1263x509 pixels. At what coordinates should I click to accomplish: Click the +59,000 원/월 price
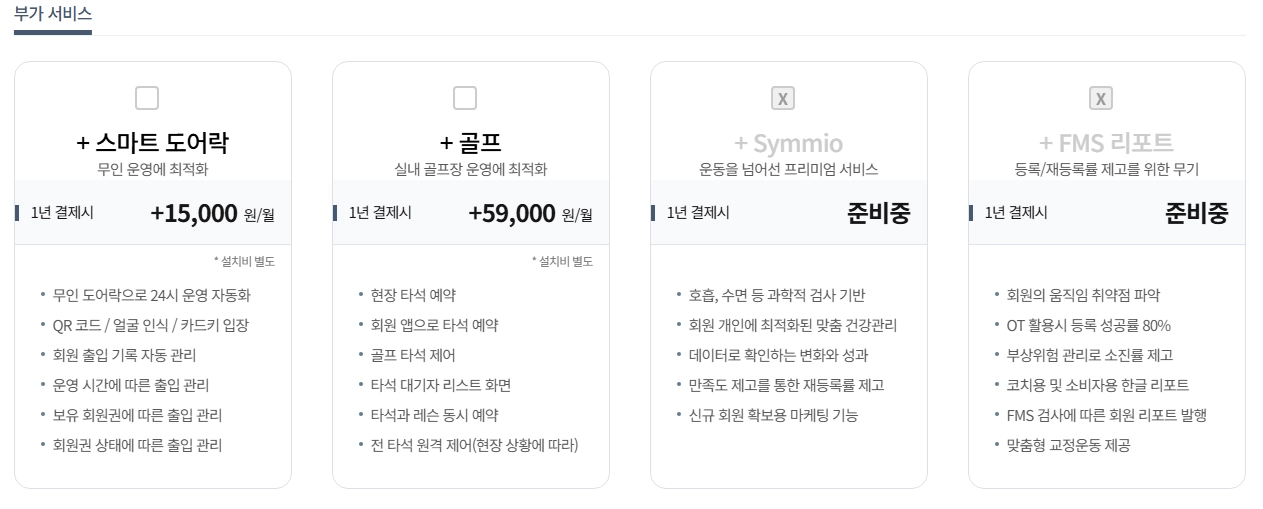[530, 213]
